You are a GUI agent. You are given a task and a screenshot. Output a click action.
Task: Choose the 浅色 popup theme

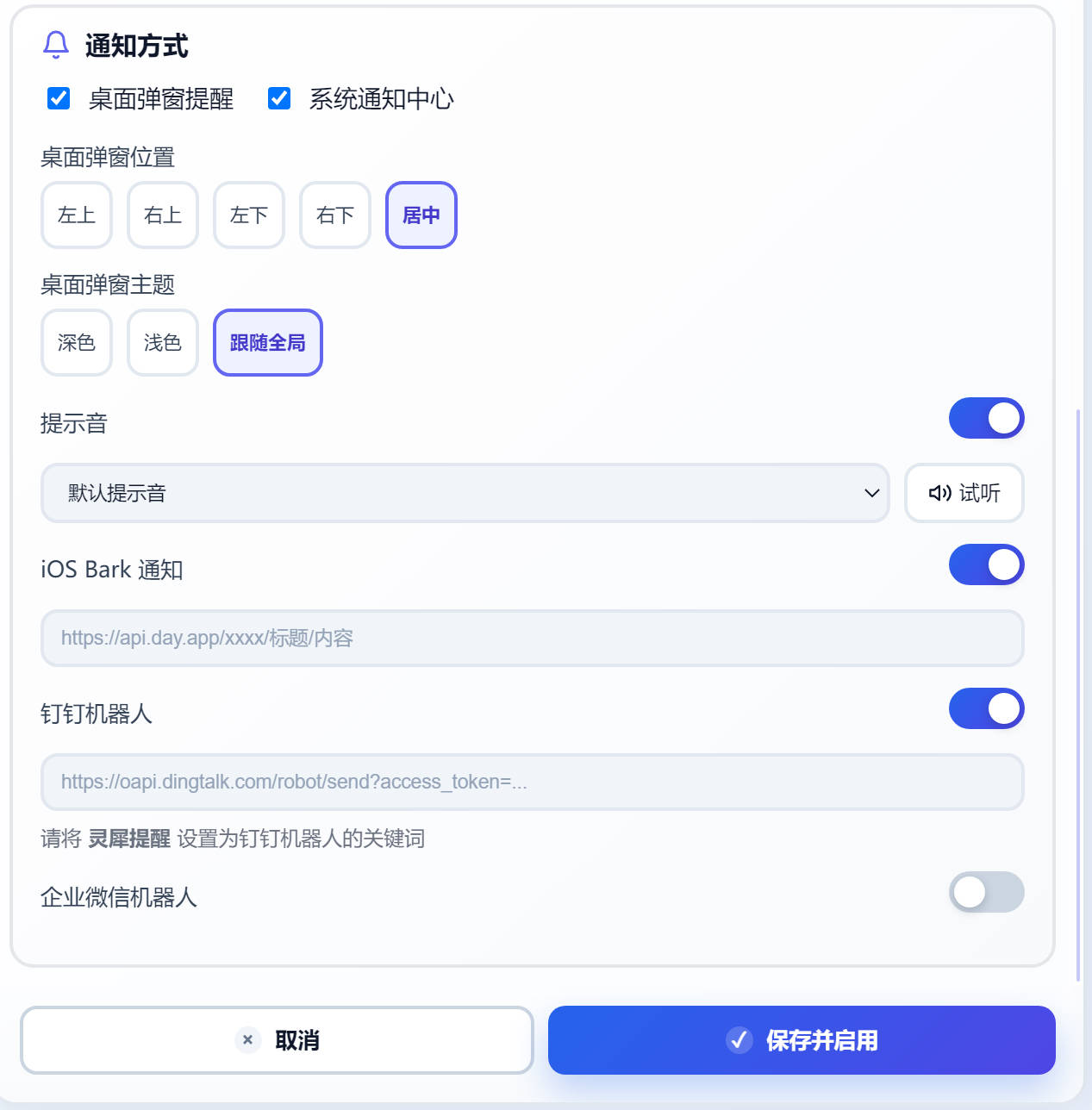pos(163,342)
